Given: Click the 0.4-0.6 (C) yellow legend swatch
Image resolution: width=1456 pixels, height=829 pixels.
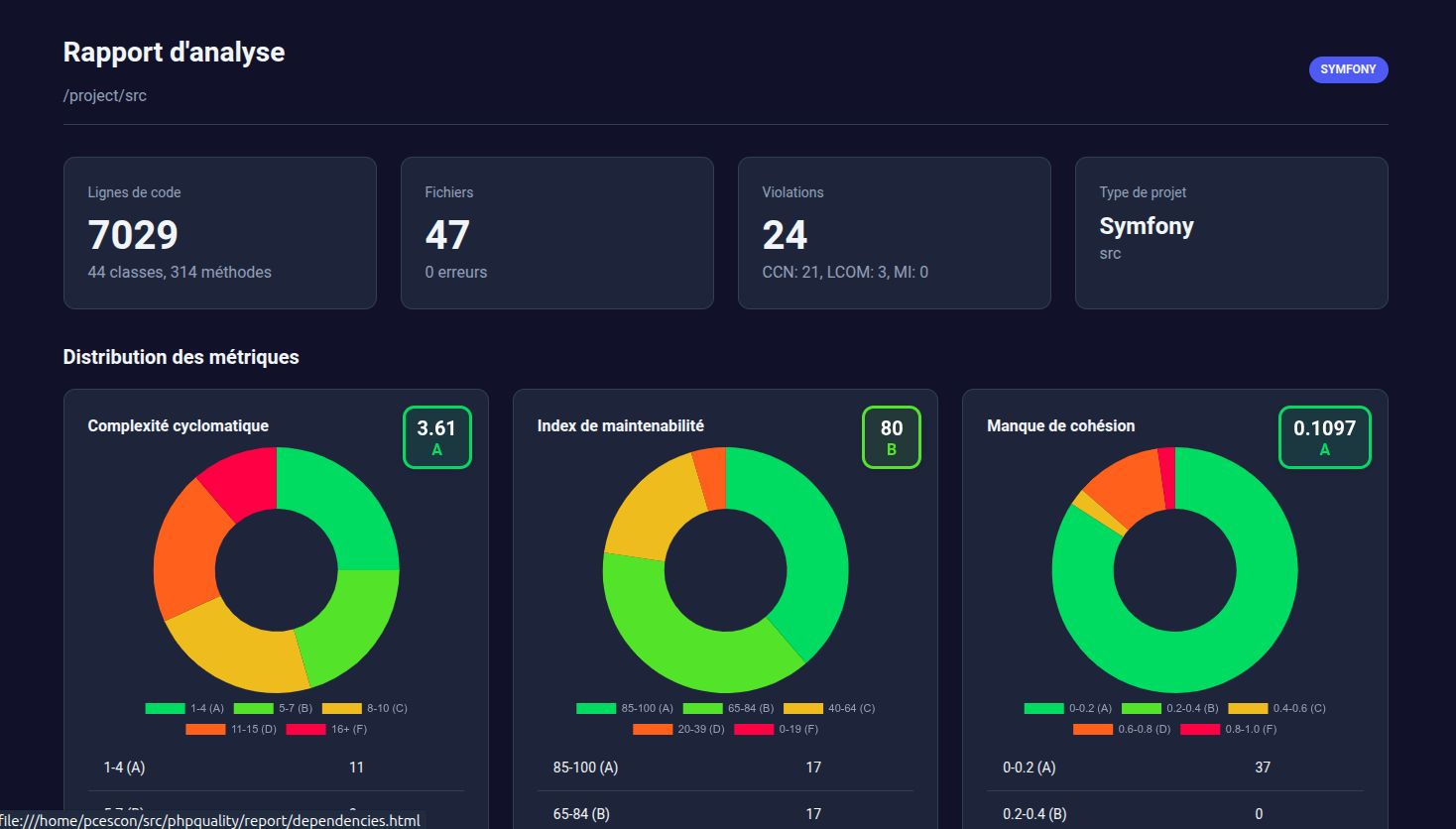Looking at the screenshot, I should [1248, 708].
